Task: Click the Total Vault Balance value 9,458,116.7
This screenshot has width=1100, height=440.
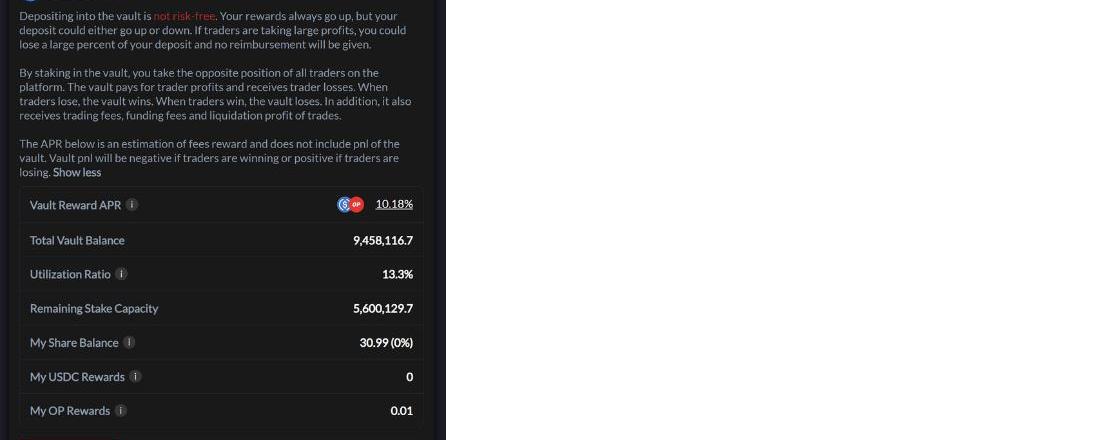Action: pyautogui.click(x=383, y=240)
